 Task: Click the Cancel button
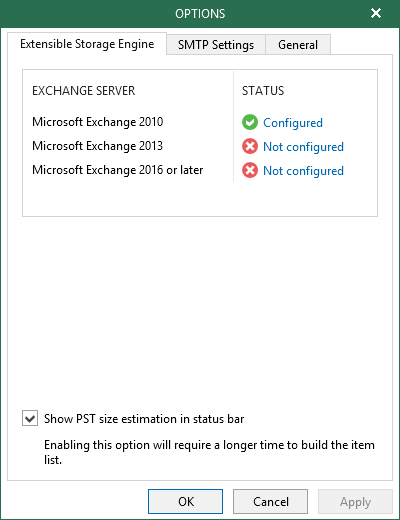(x=270, y=501)
